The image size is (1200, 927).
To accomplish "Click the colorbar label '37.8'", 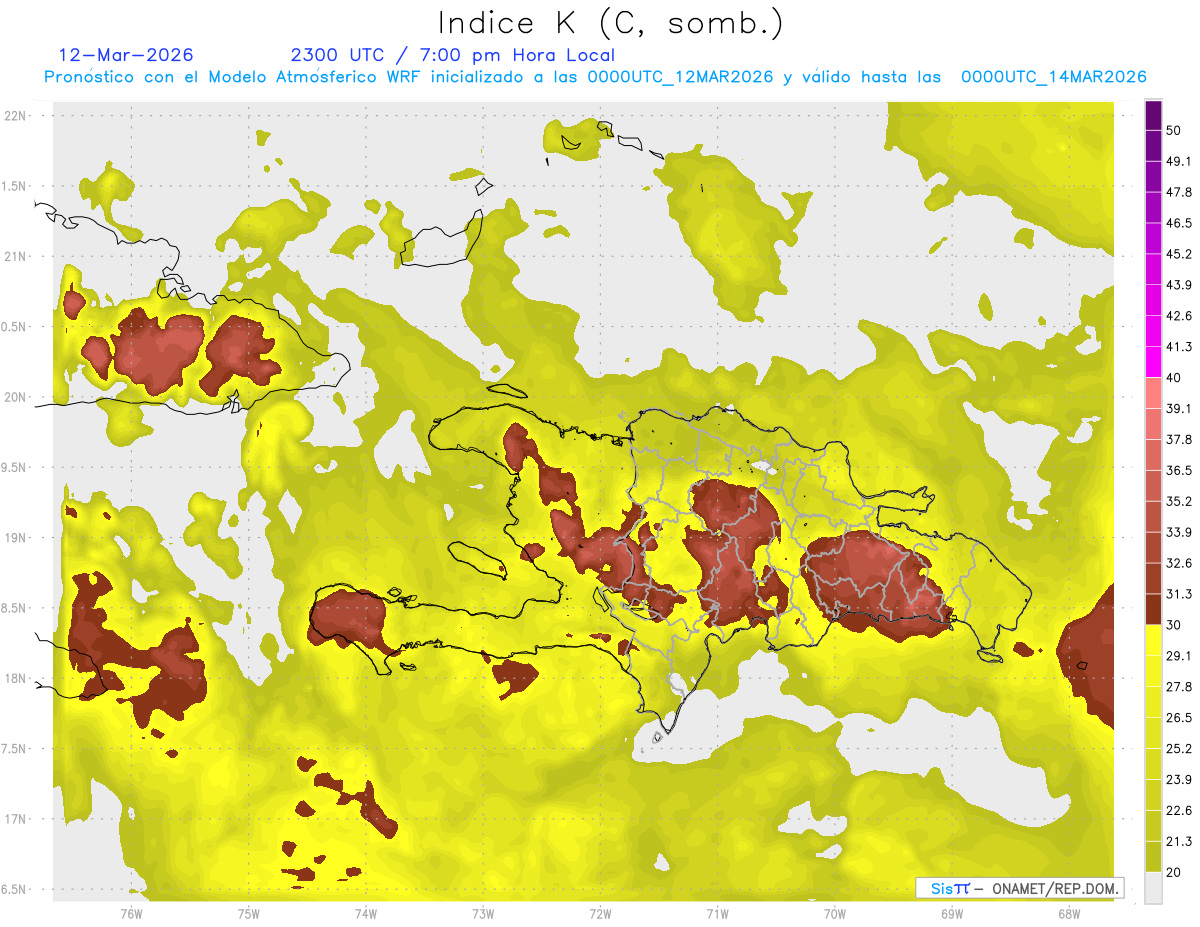I will (1179, 440).
